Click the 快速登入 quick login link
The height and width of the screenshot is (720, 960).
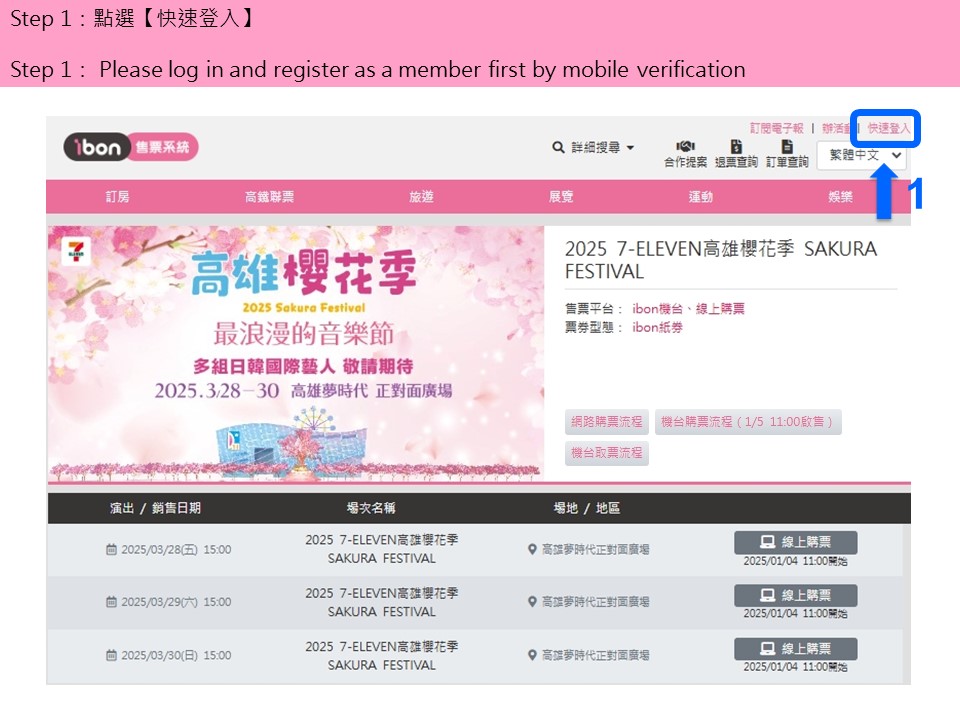[x=889, y=128]
